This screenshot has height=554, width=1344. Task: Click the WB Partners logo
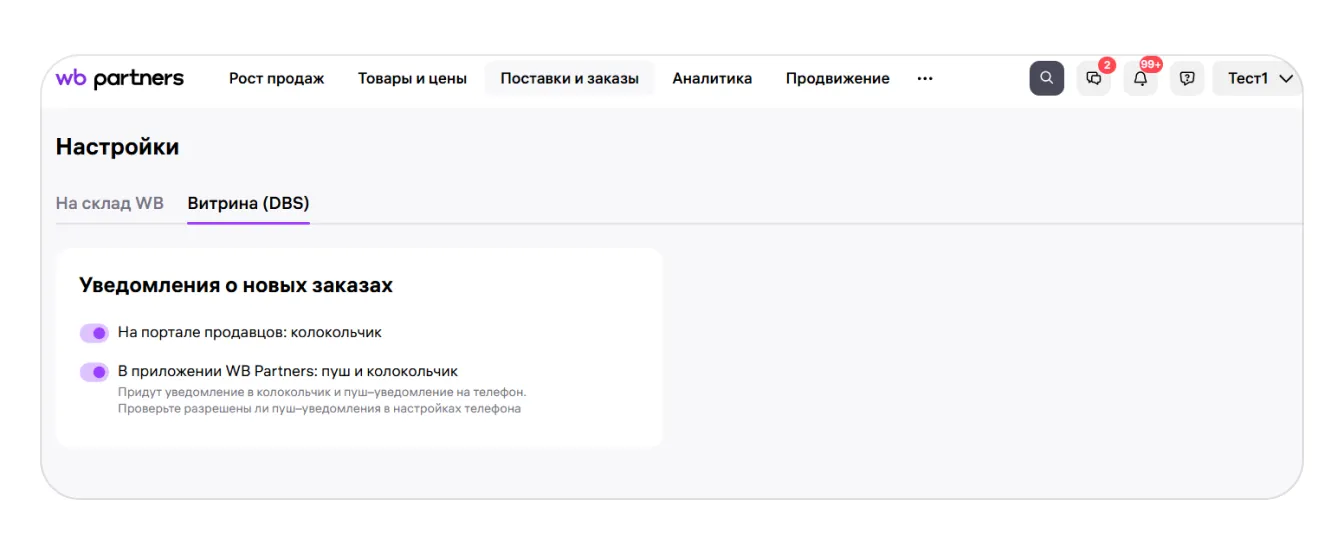pos(120,78)
